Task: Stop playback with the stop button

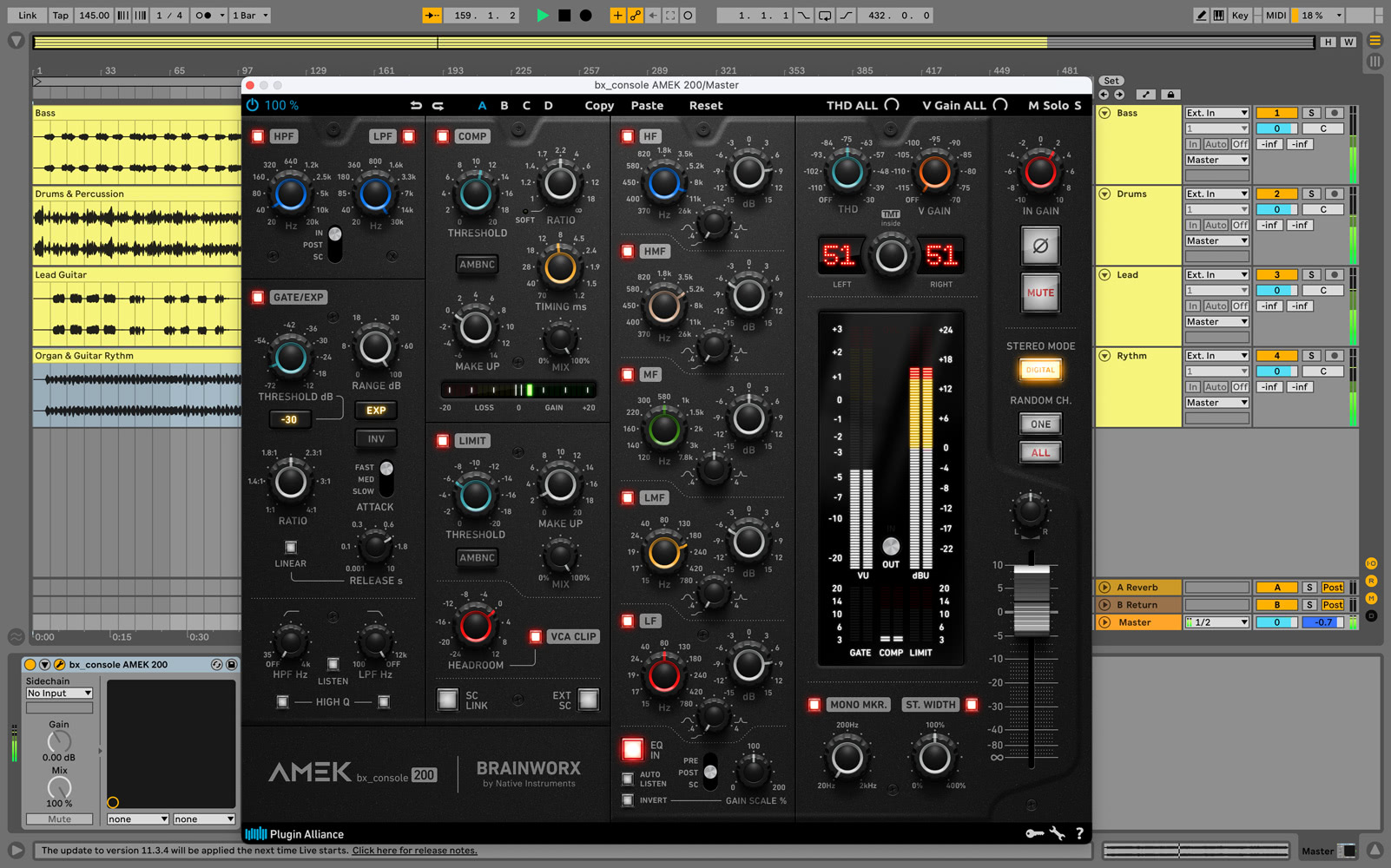Action: point(564,15)
